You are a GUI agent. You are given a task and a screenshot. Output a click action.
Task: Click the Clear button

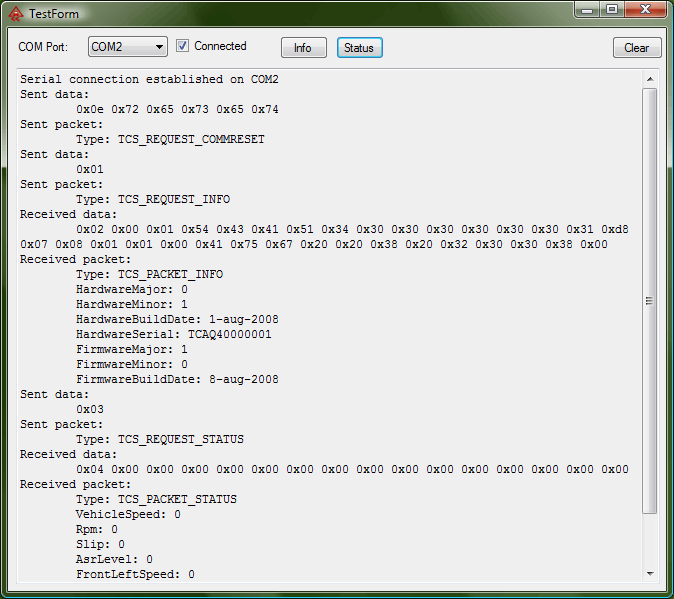(637, 47)
